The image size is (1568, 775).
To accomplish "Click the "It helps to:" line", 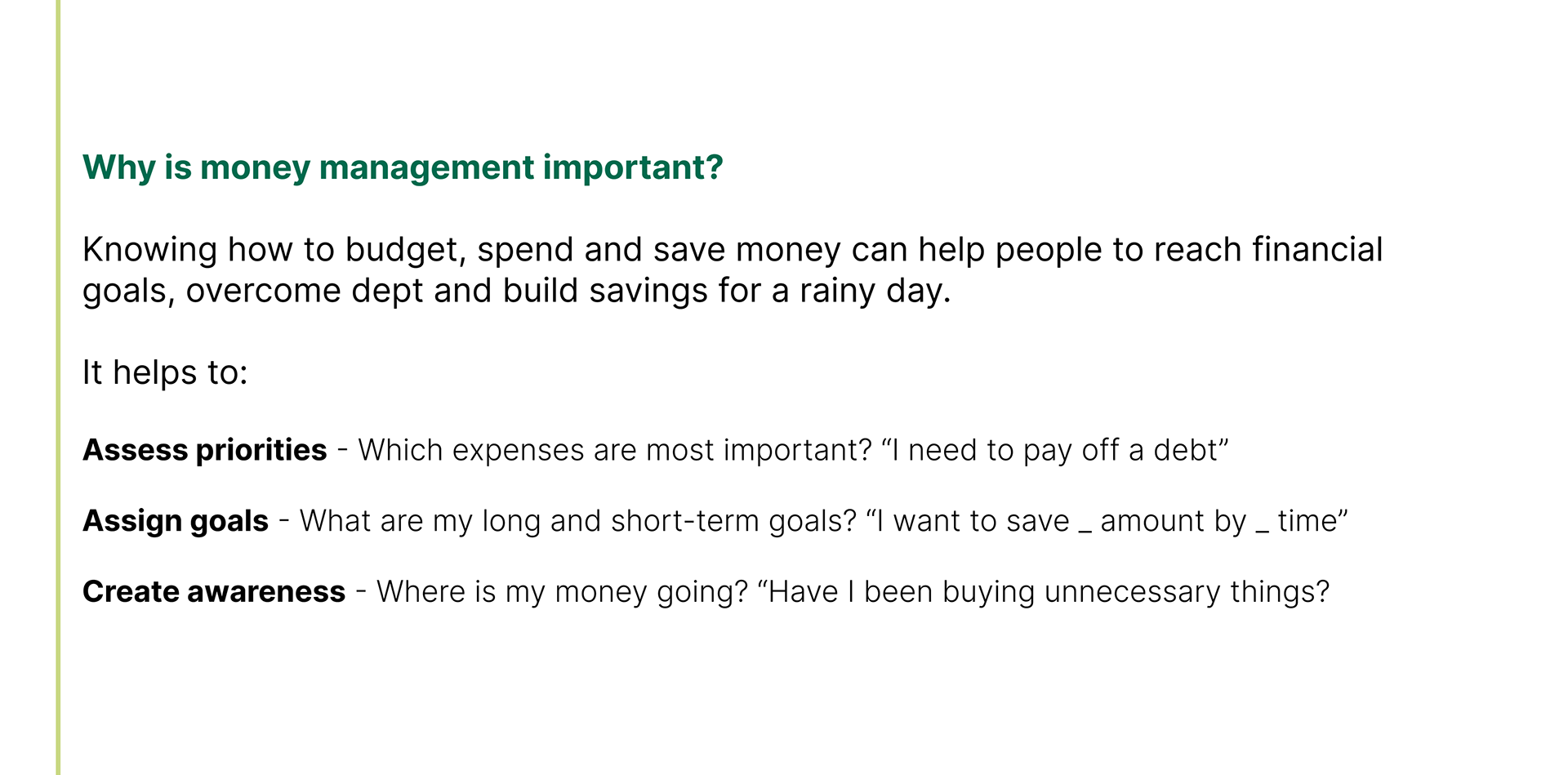I will tap(165, 373).
